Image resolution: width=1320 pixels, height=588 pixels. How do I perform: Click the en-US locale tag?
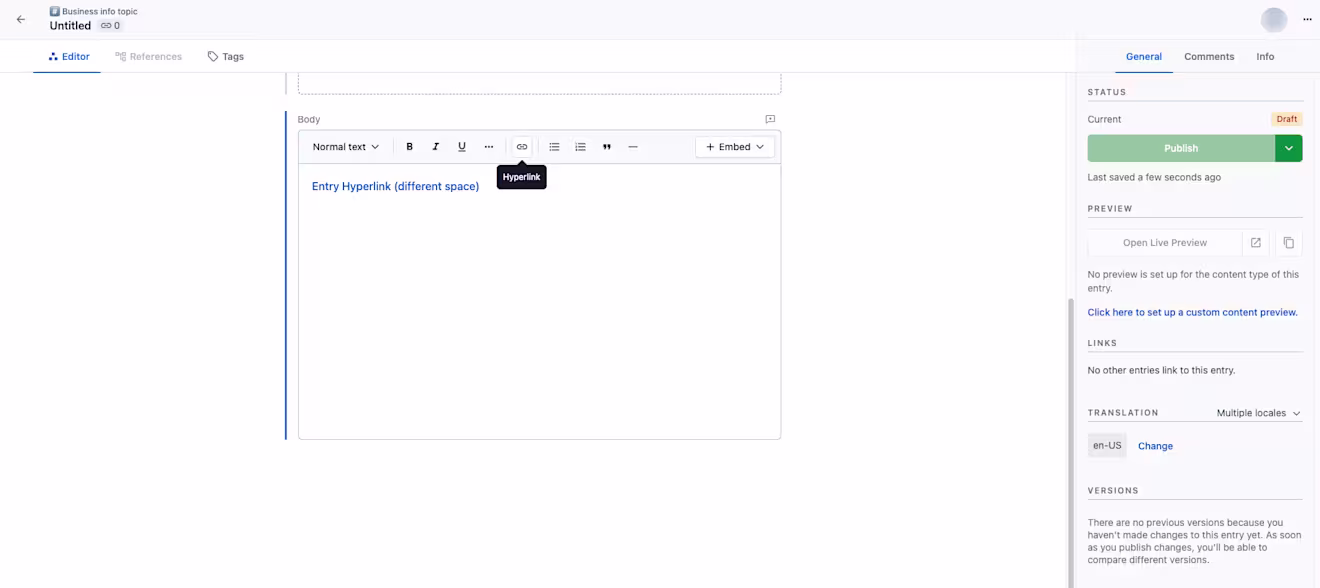tap(1107, 446)
